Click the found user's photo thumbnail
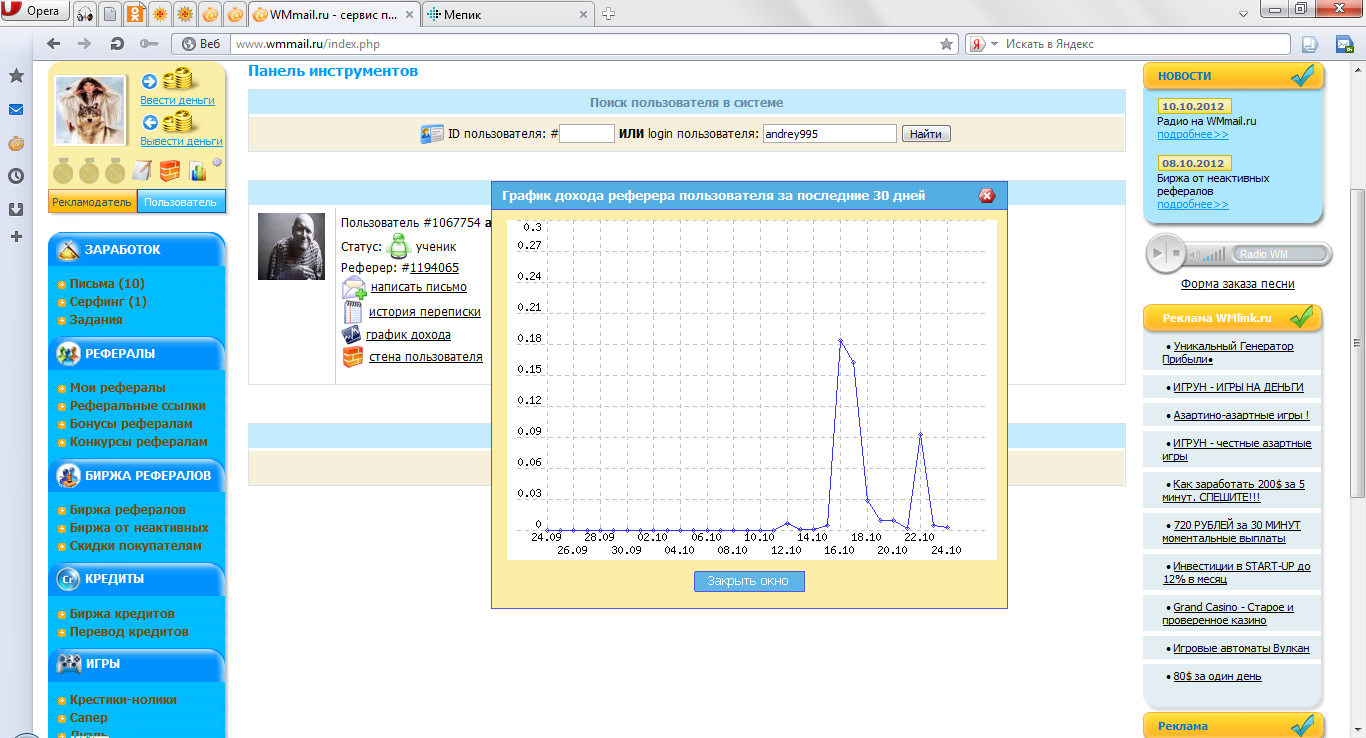The height and width of the screenshot is (738, 1366). pyautogui.click(x=291, y=246)
